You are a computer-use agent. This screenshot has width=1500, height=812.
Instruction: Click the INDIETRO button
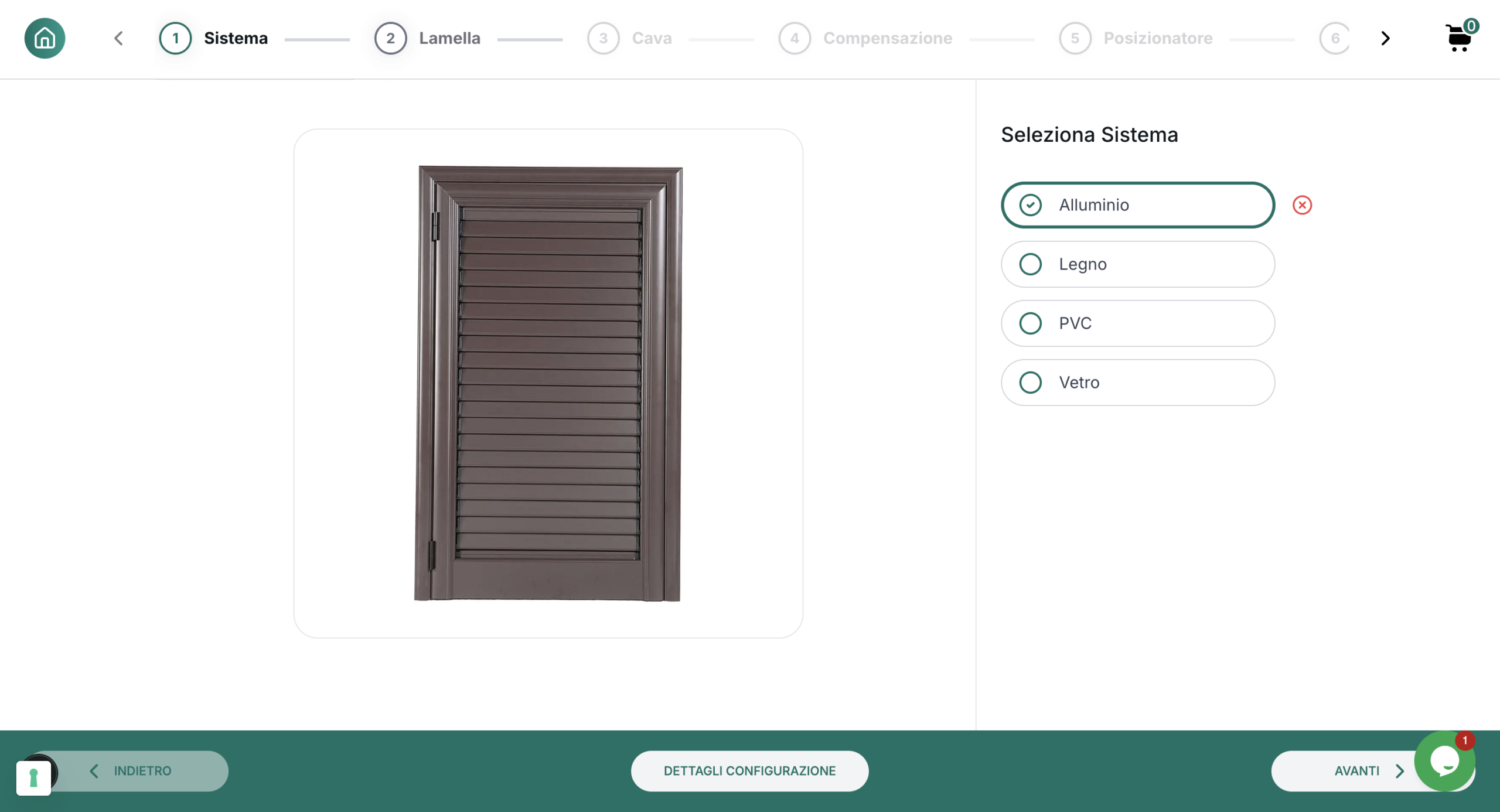(x=142, y=770)
